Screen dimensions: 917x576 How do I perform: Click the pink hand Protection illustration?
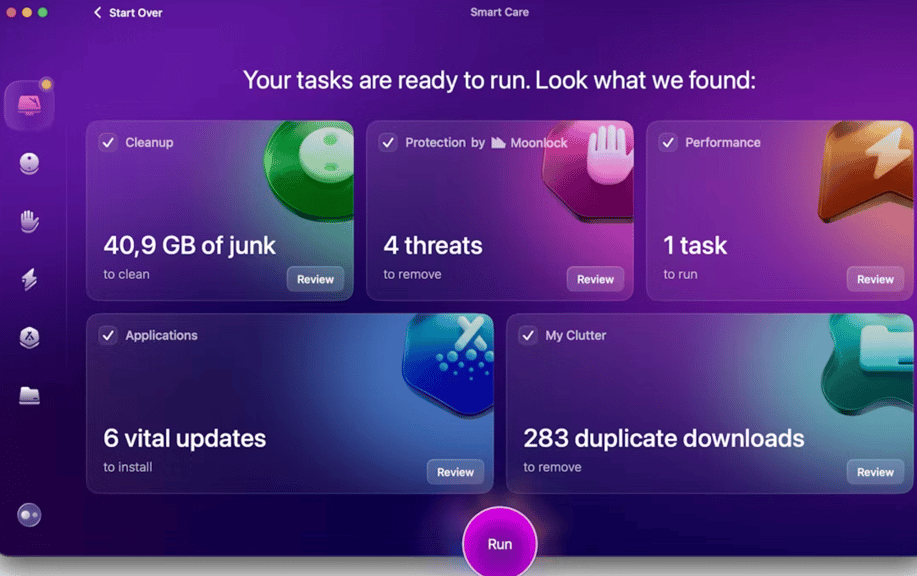[589, 170]
